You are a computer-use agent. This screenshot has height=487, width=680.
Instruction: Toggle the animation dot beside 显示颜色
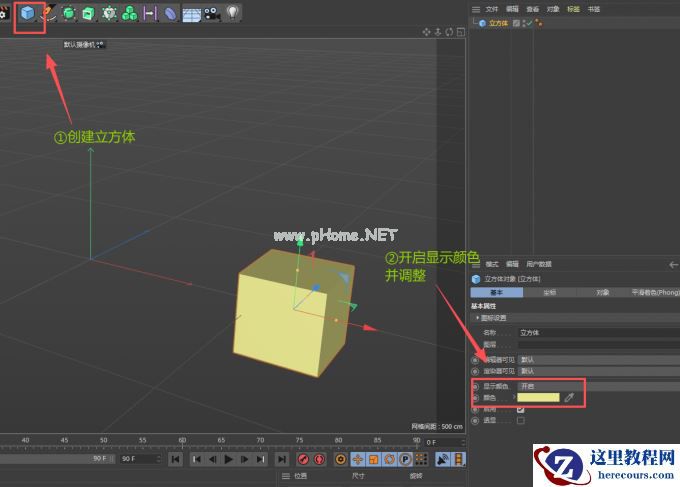coord(475,386)
